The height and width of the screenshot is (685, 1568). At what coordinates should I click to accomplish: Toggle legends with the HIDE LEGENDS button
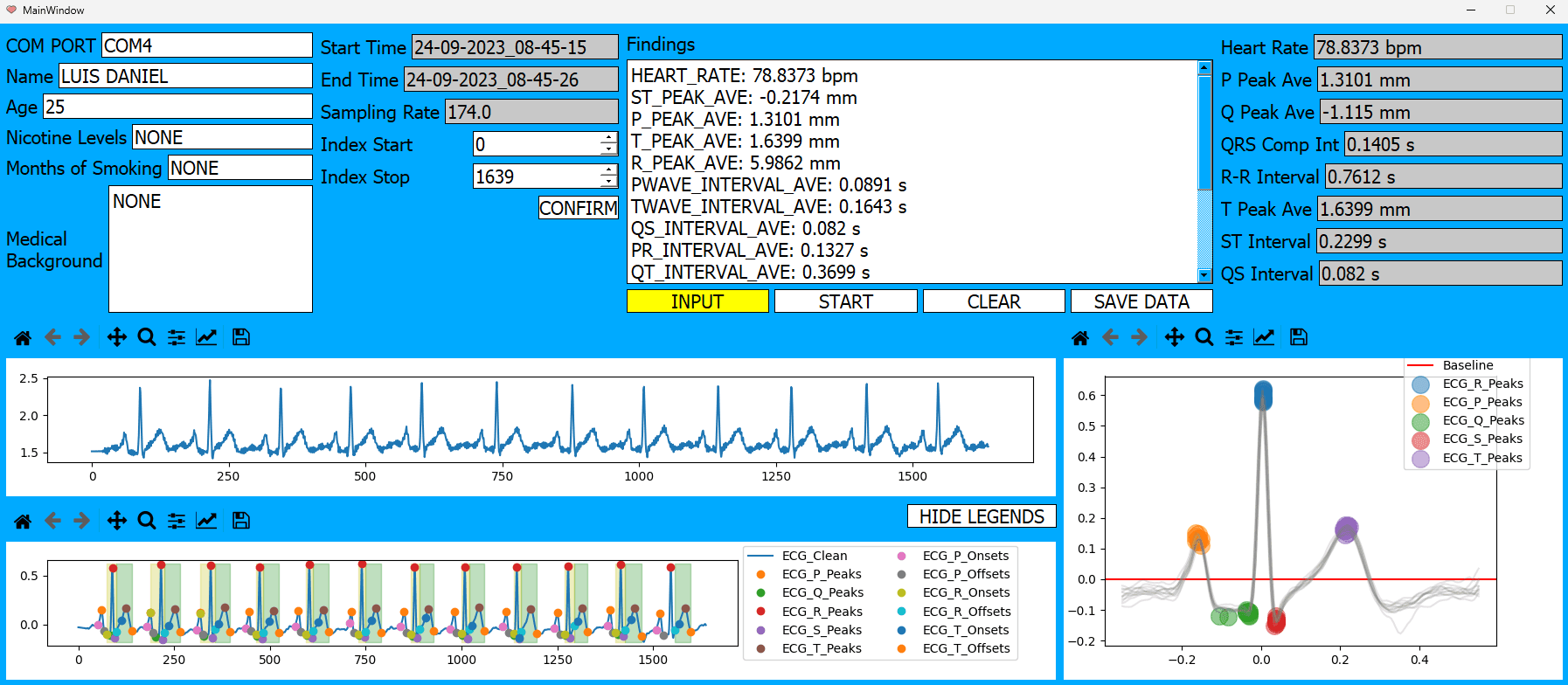[x=982, y=516]
